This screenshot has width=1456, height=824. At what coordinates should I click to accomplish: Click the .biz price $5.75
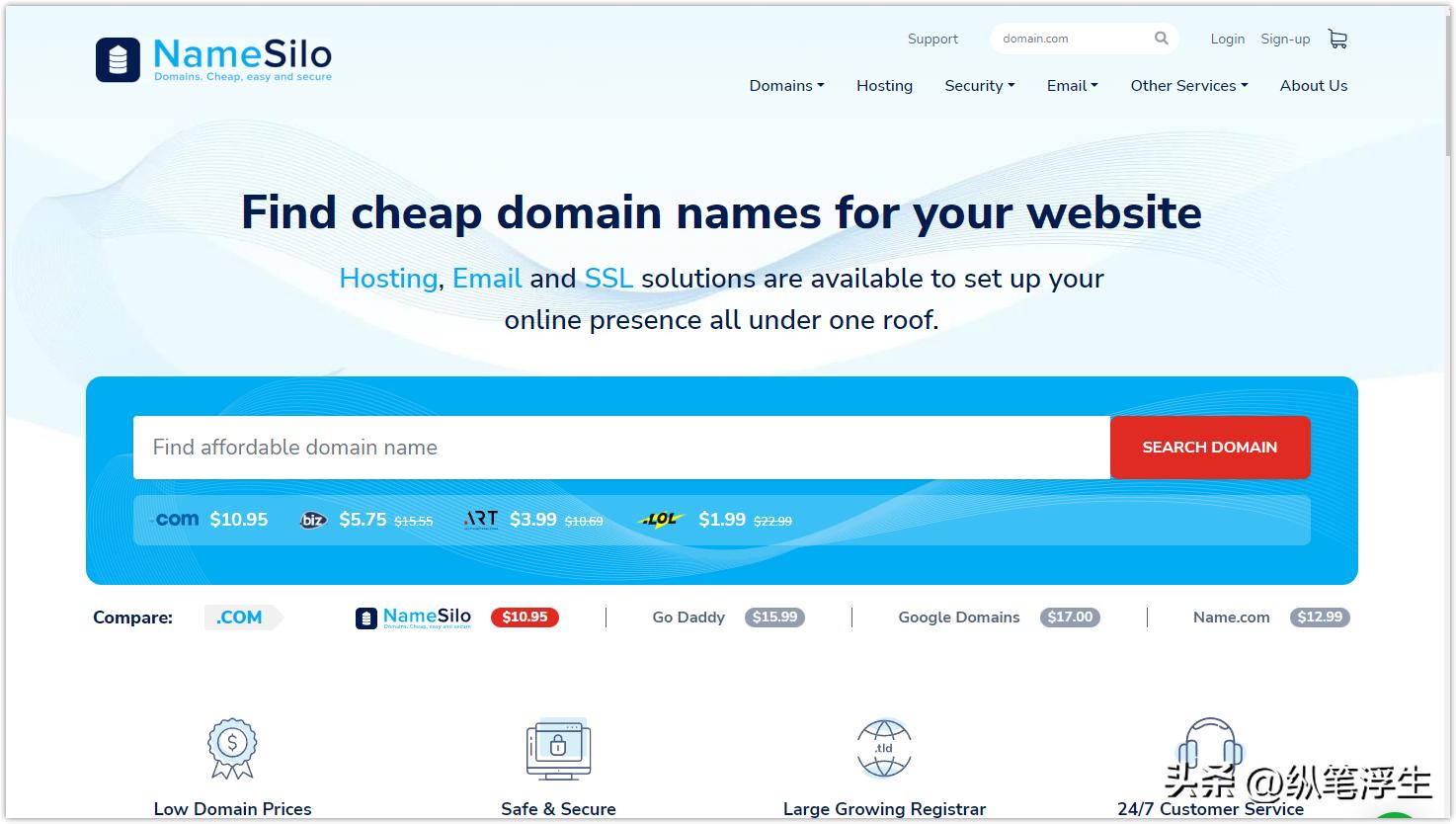coord(363,520)
